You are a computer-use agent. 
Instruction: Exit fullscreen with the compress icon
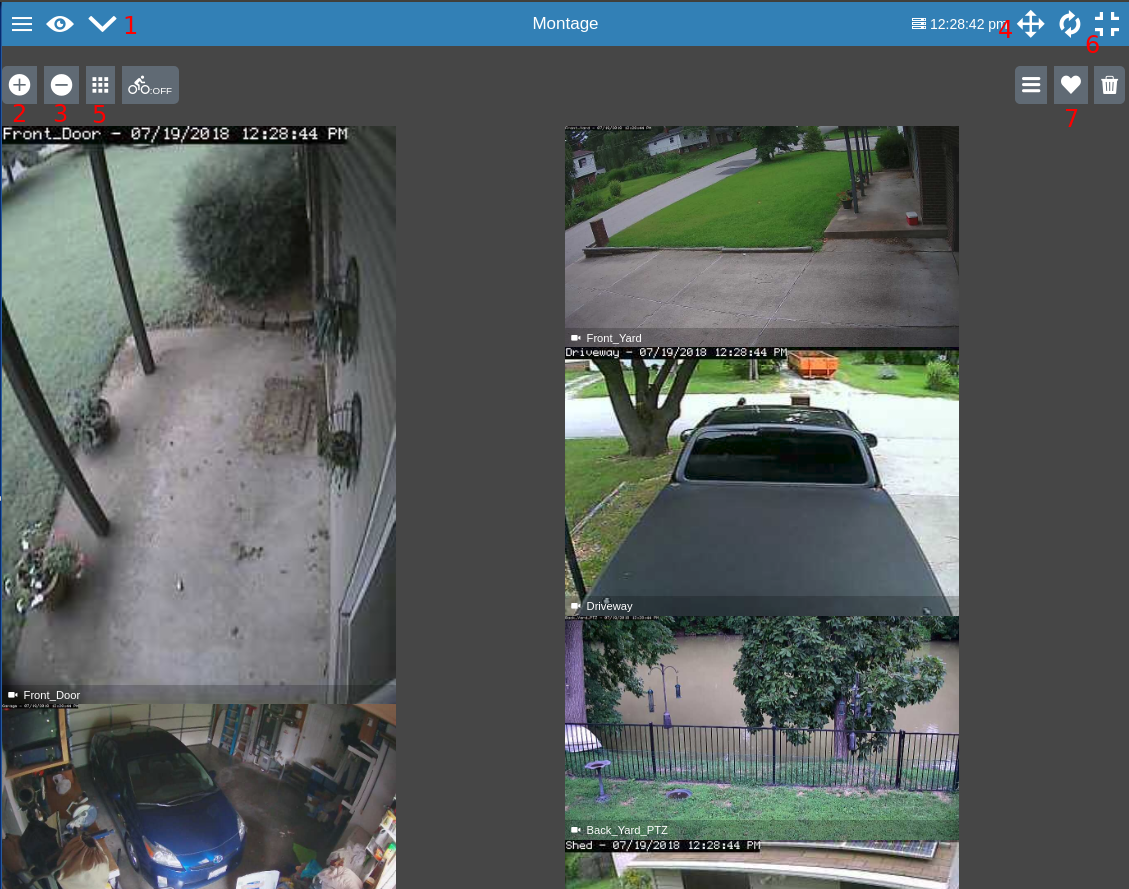tap(1107, 24)
